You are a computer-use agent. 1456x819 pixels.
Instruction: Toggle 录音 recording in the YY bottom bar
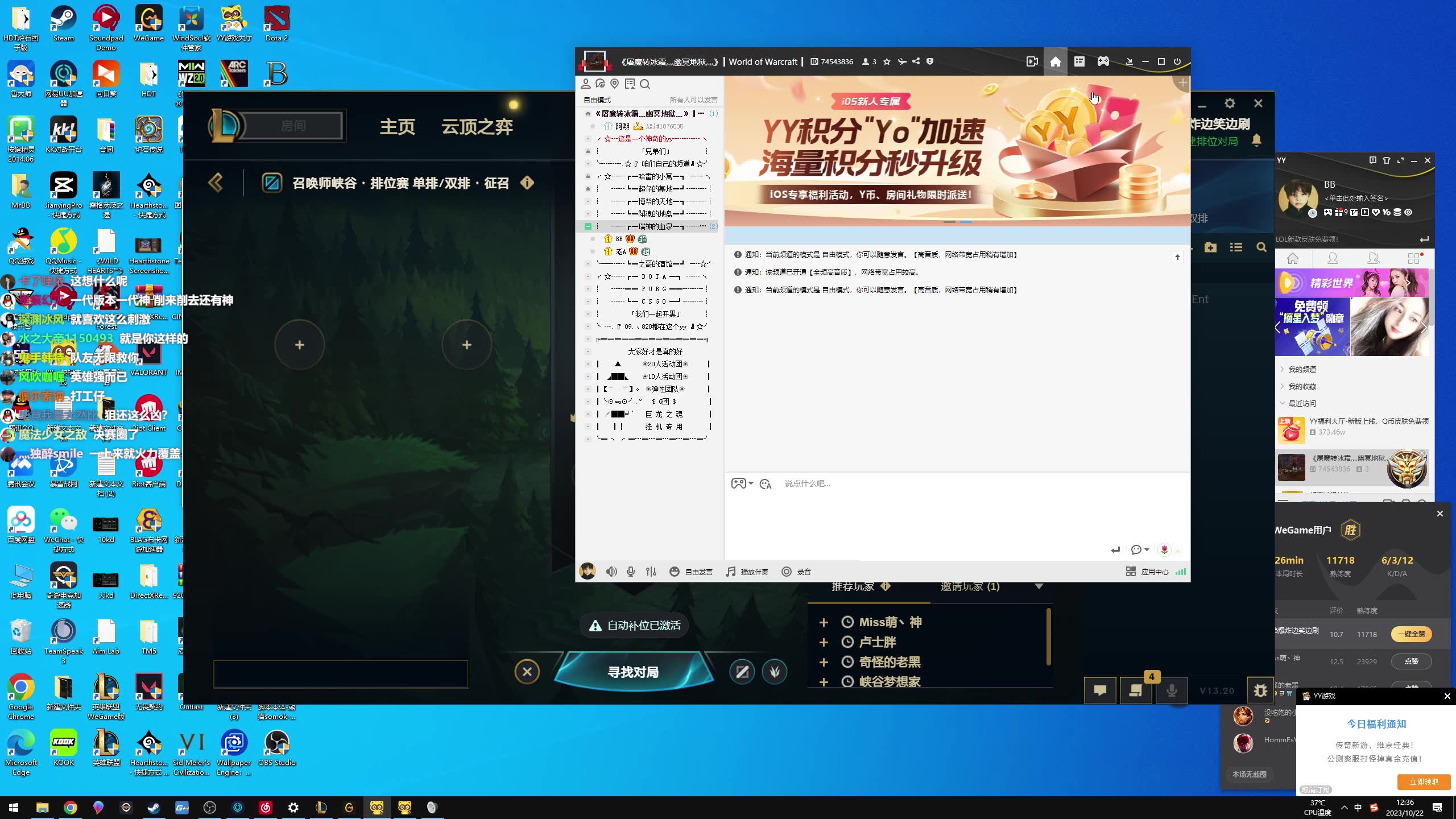point(796,572)
